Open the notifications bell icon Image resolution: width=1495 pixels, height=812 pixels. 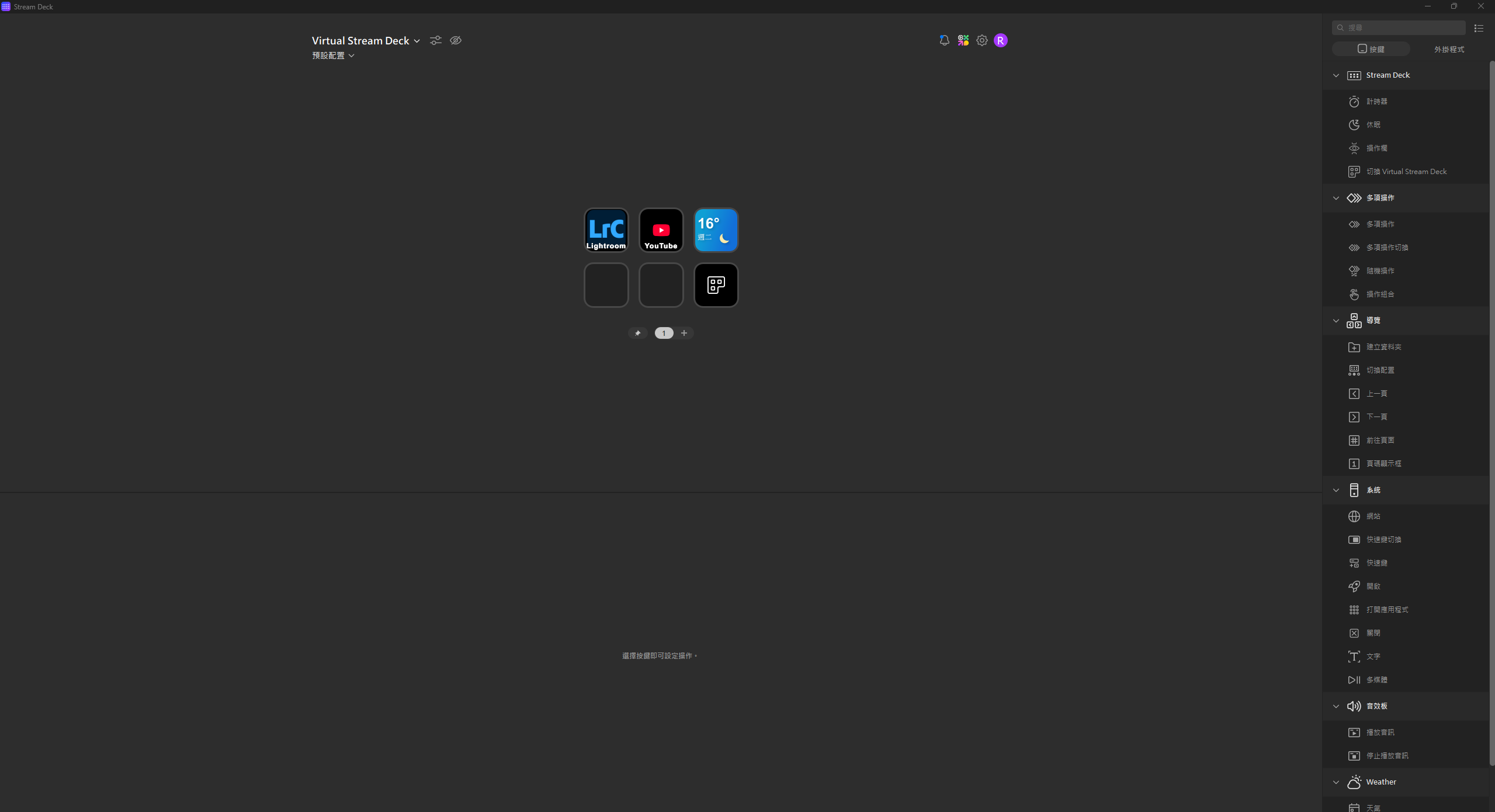[x=944, y=40]
